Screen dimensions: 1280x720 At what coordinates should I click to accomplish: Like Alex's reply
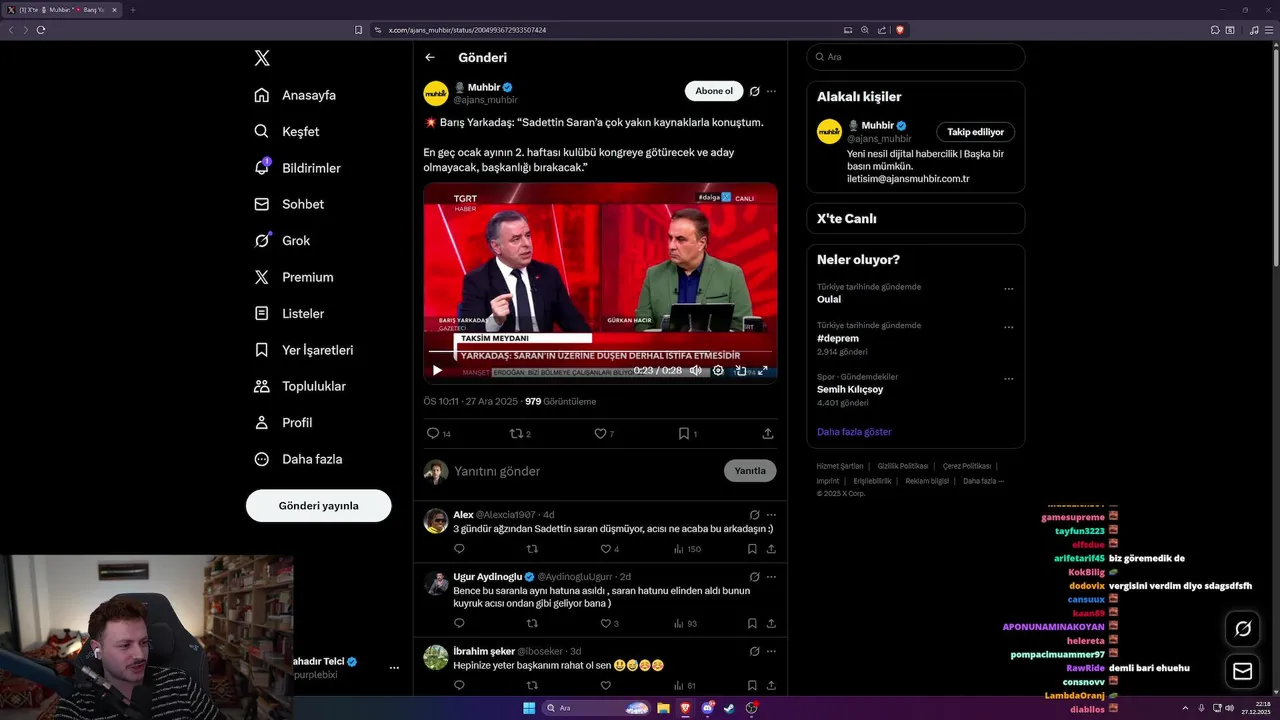click(610, 549)
